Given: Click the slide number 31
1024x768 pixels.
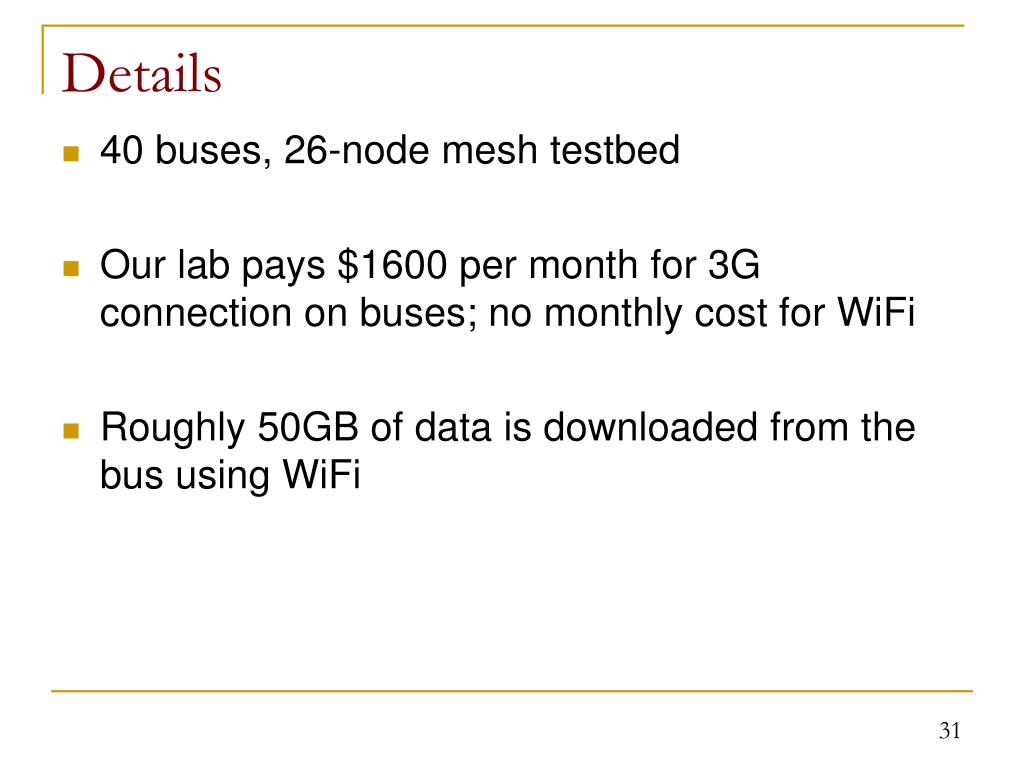Looking at the screenshot, I should point(950,730).
